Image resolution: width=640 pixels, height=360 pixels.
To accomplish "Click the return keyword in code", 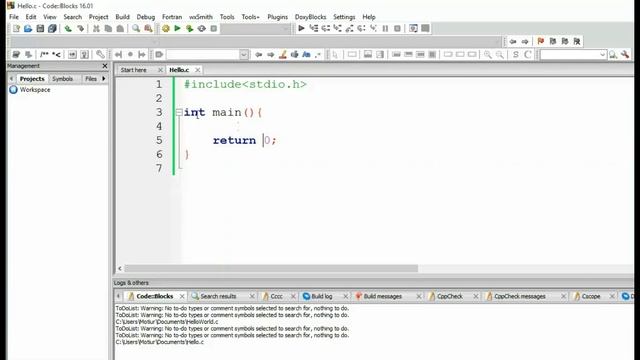I will [234, 140].
